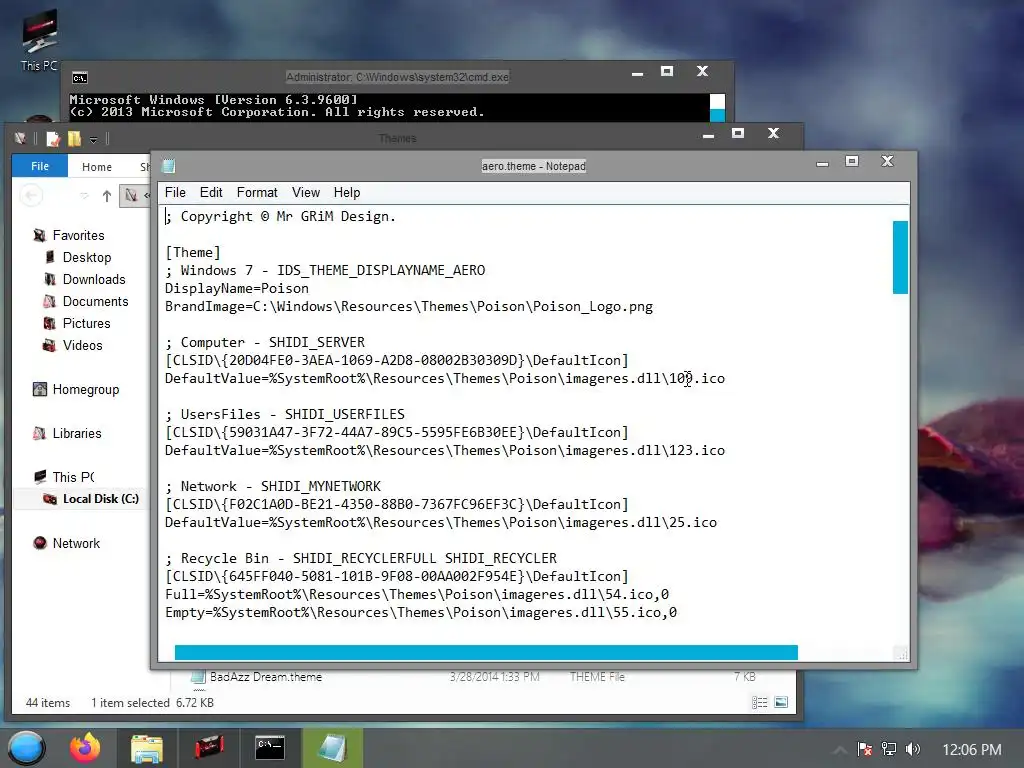Select Homegroup in navigation pane

pos(86,390)
